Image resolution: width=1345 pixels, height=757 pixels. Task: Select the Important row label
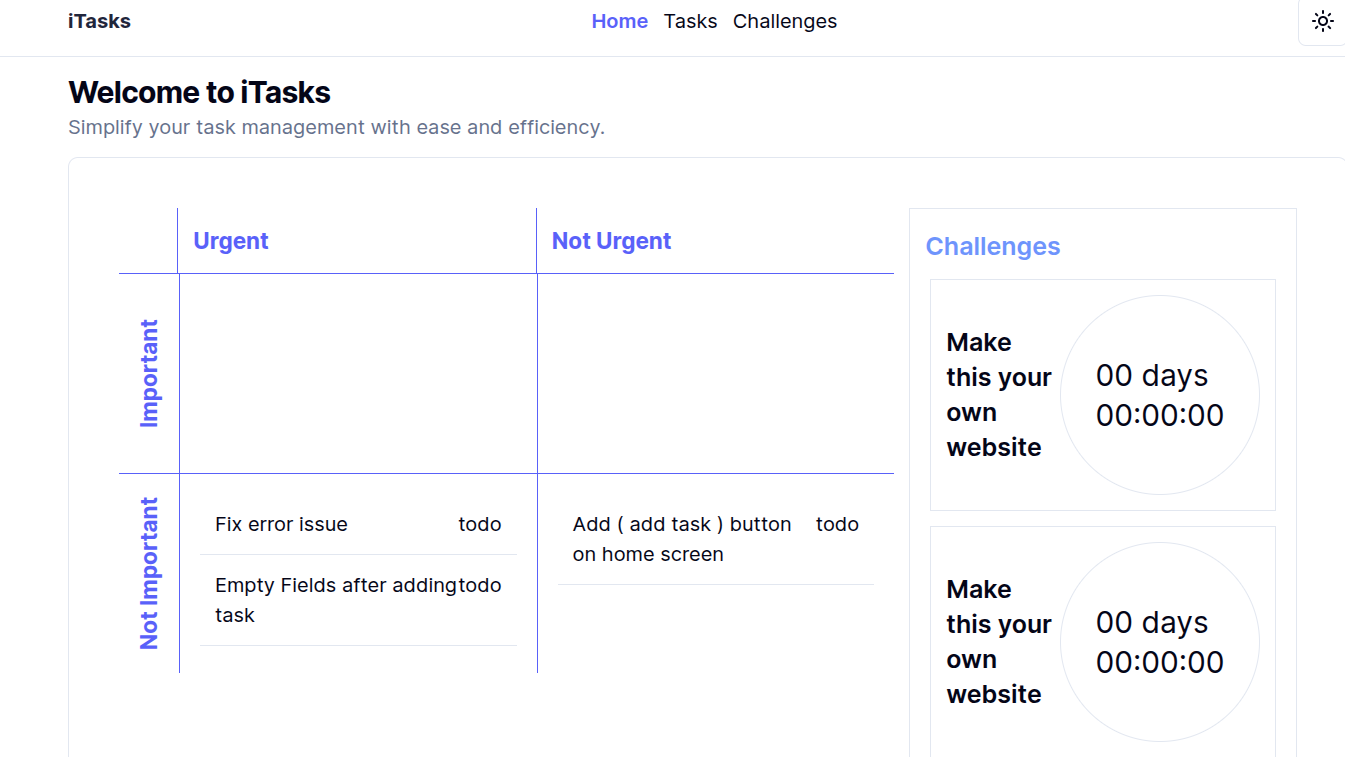click(x=149, y=373)
